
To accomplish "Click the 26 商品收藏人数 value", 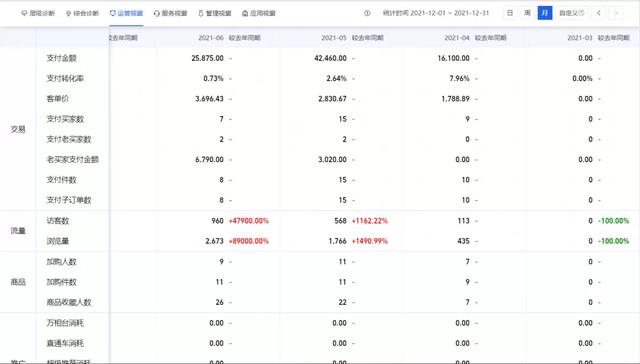I will tap(220, 302).
